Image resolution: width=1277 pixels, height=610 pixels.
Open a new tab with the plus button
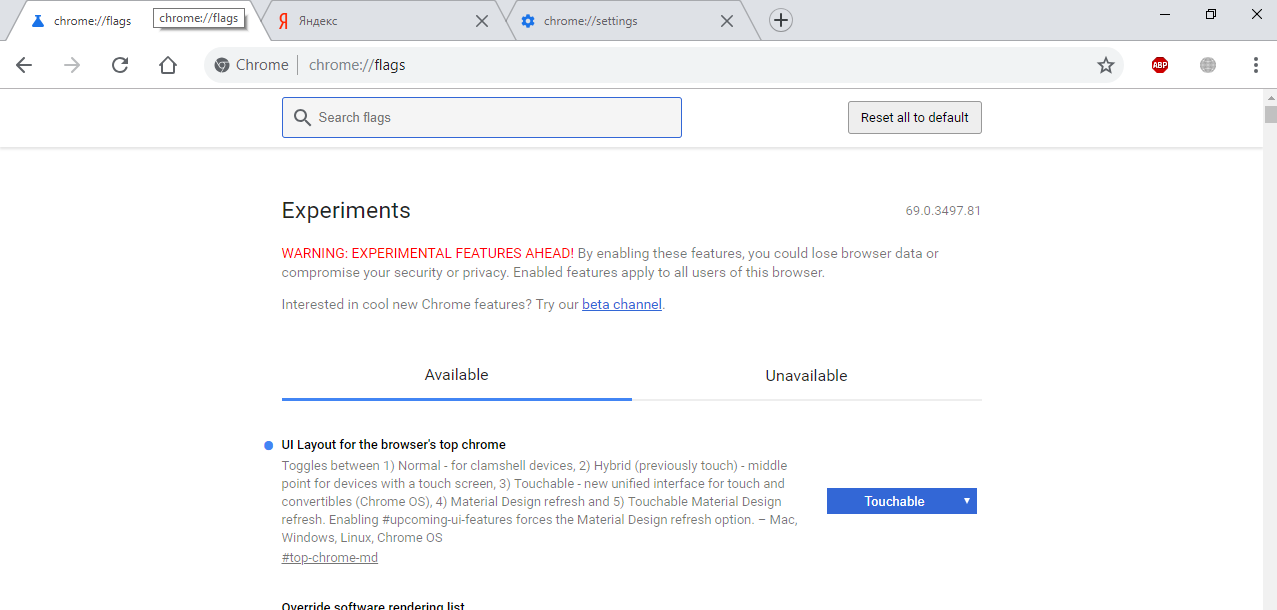pyautogui.click(x=781, y=20)
